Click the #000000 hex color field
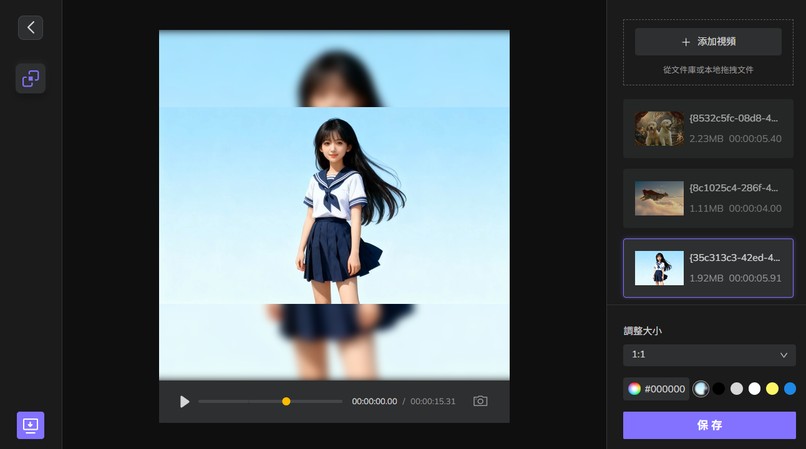 coord(665,389)
